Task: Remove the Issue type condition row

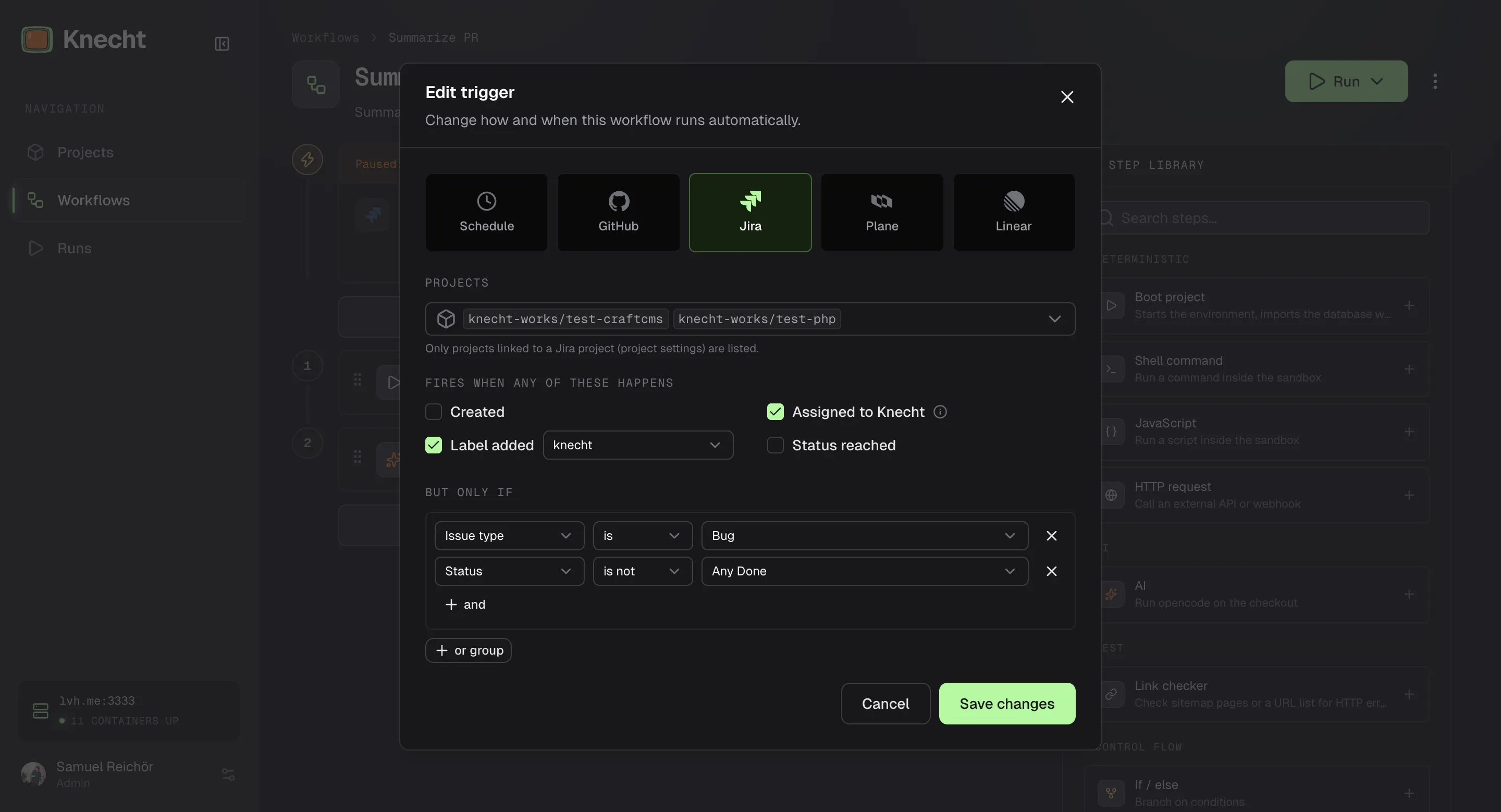Action: click(x=1051, y=535)
